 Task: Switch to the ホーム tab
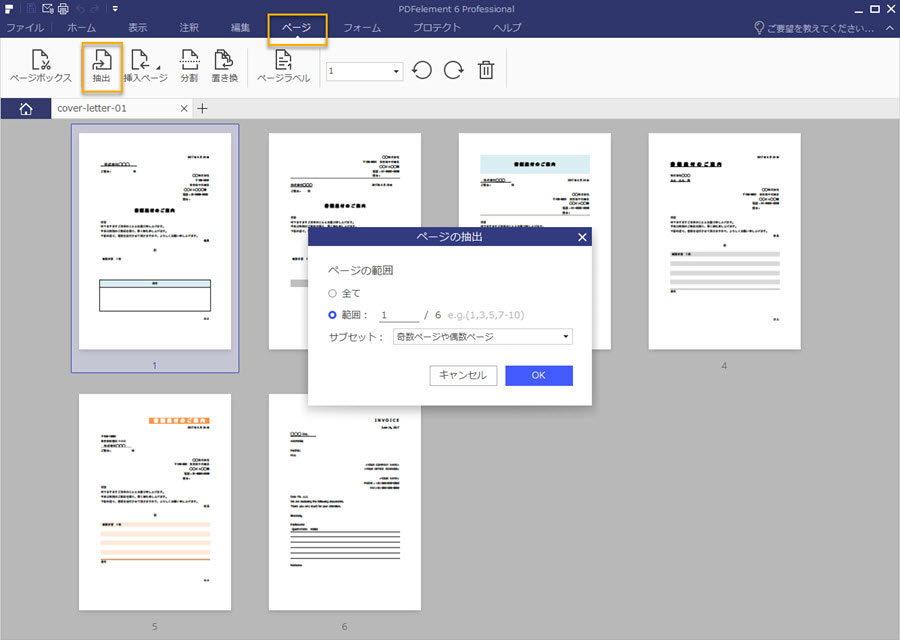(82, 28)
